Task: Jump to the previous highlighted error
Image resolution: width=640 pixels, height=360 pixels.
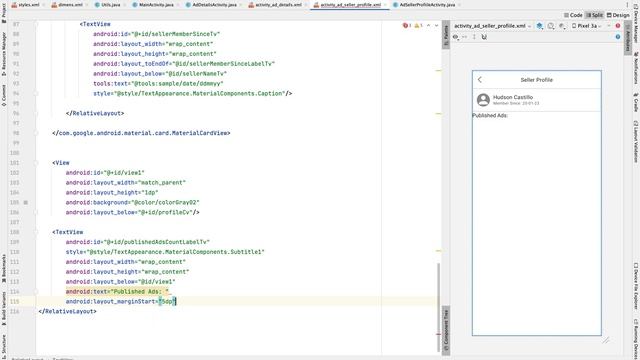Action: [428, 25]
